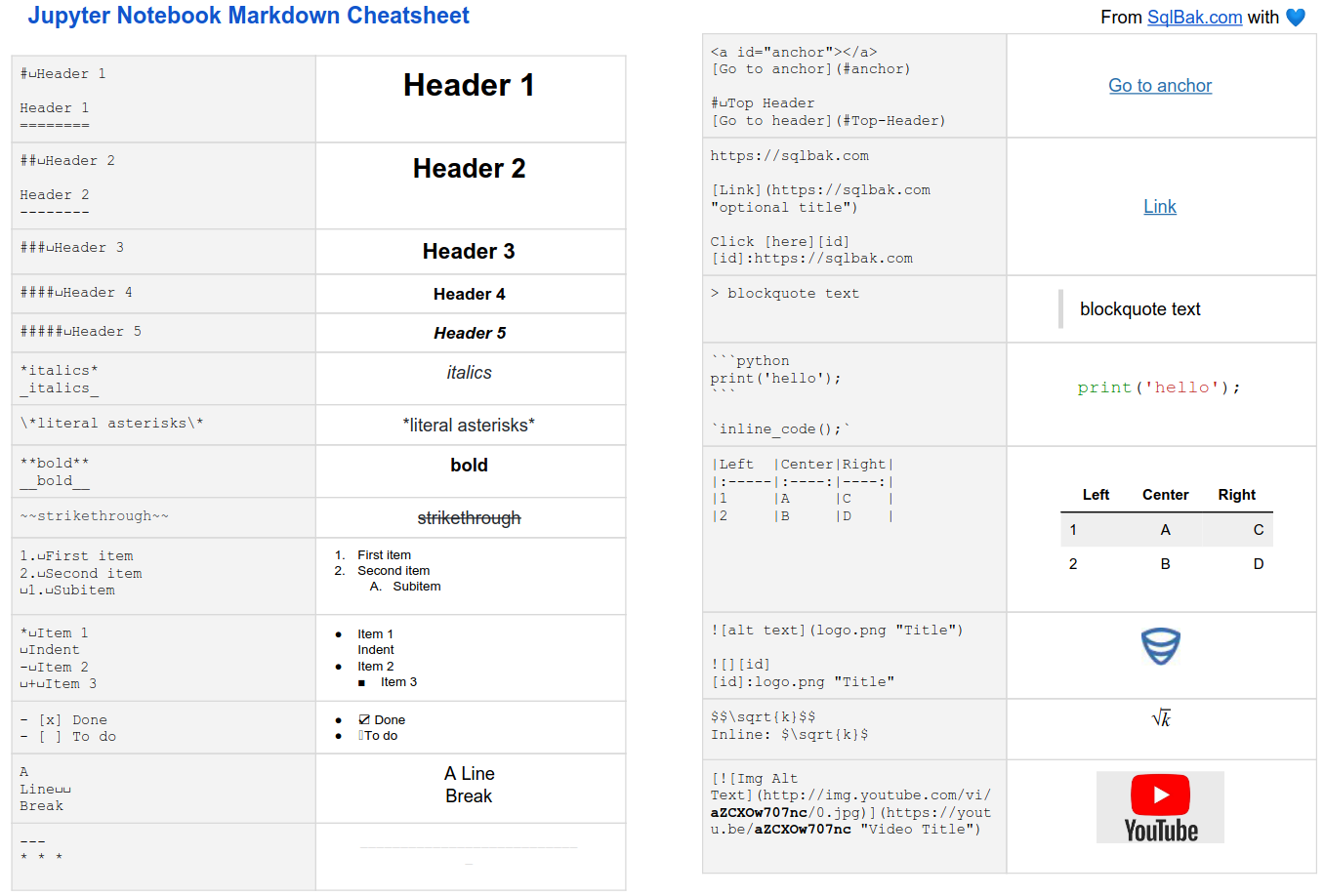Click the rendered bold text sample
The image size is (1325, 896).
(469, 466)
